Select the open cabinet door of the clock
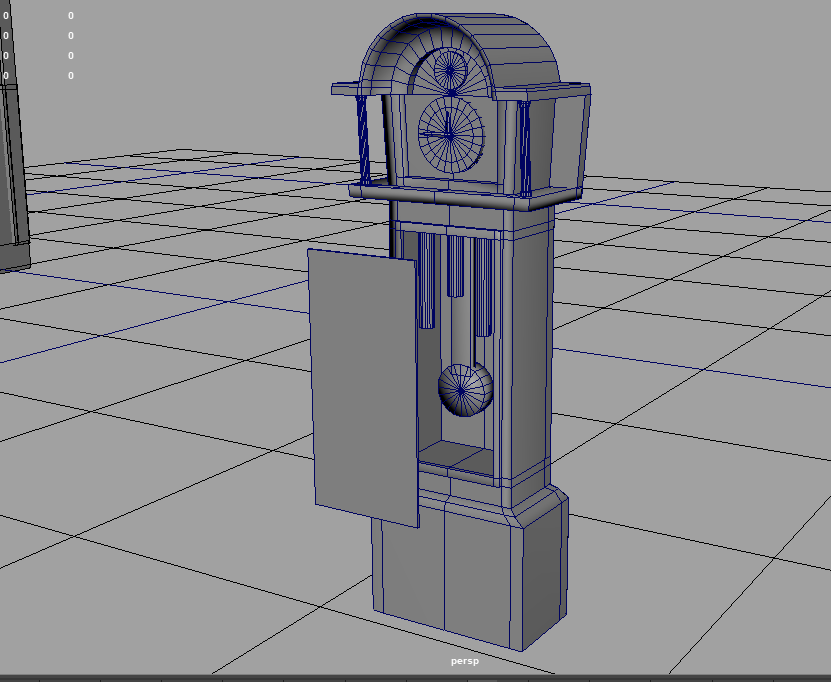Viewport: 831px width, 682px height. point(364,387)
